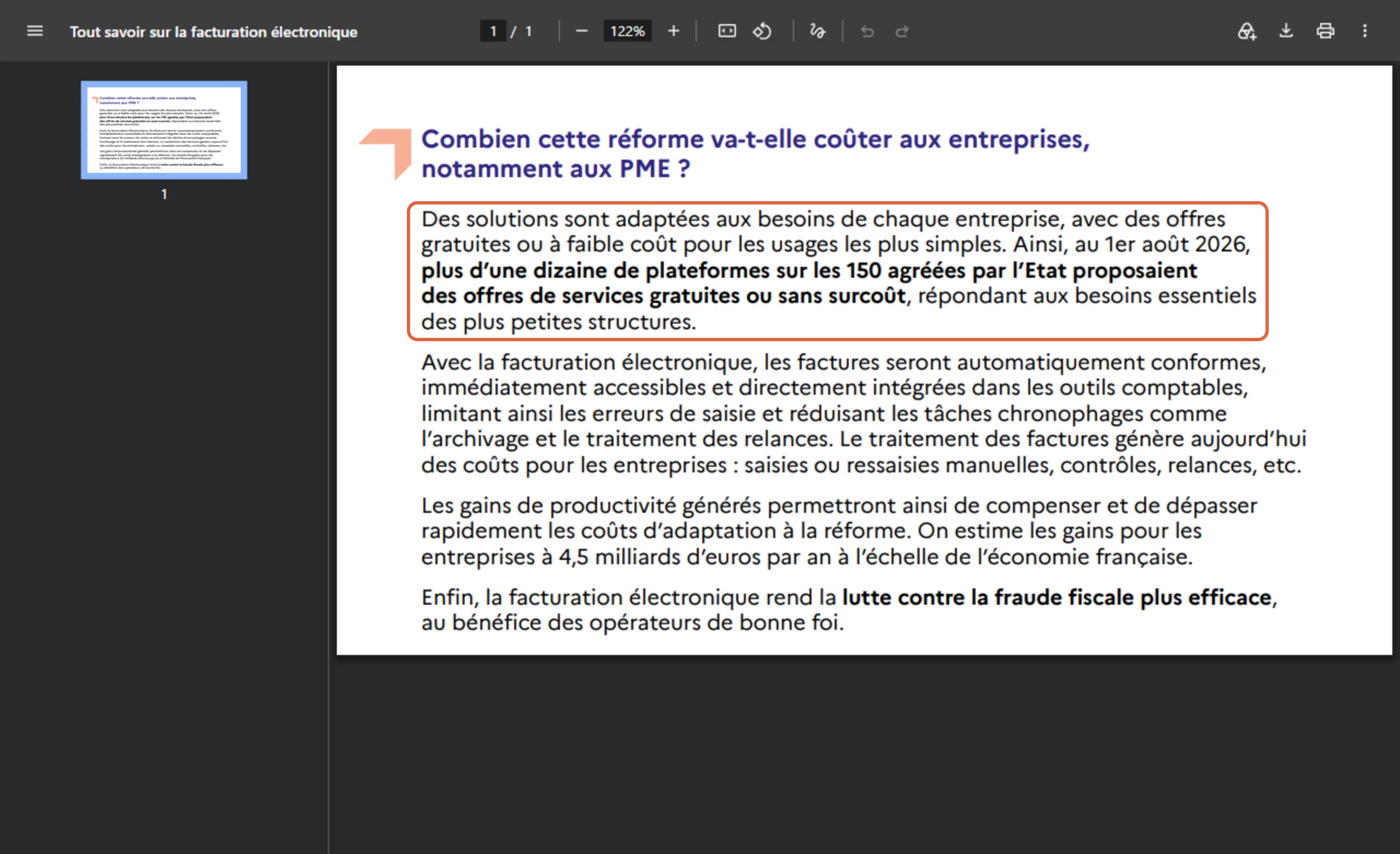Click the zoom in plus button
This screenshot has height=854, width=1400.
click(673, 31)
